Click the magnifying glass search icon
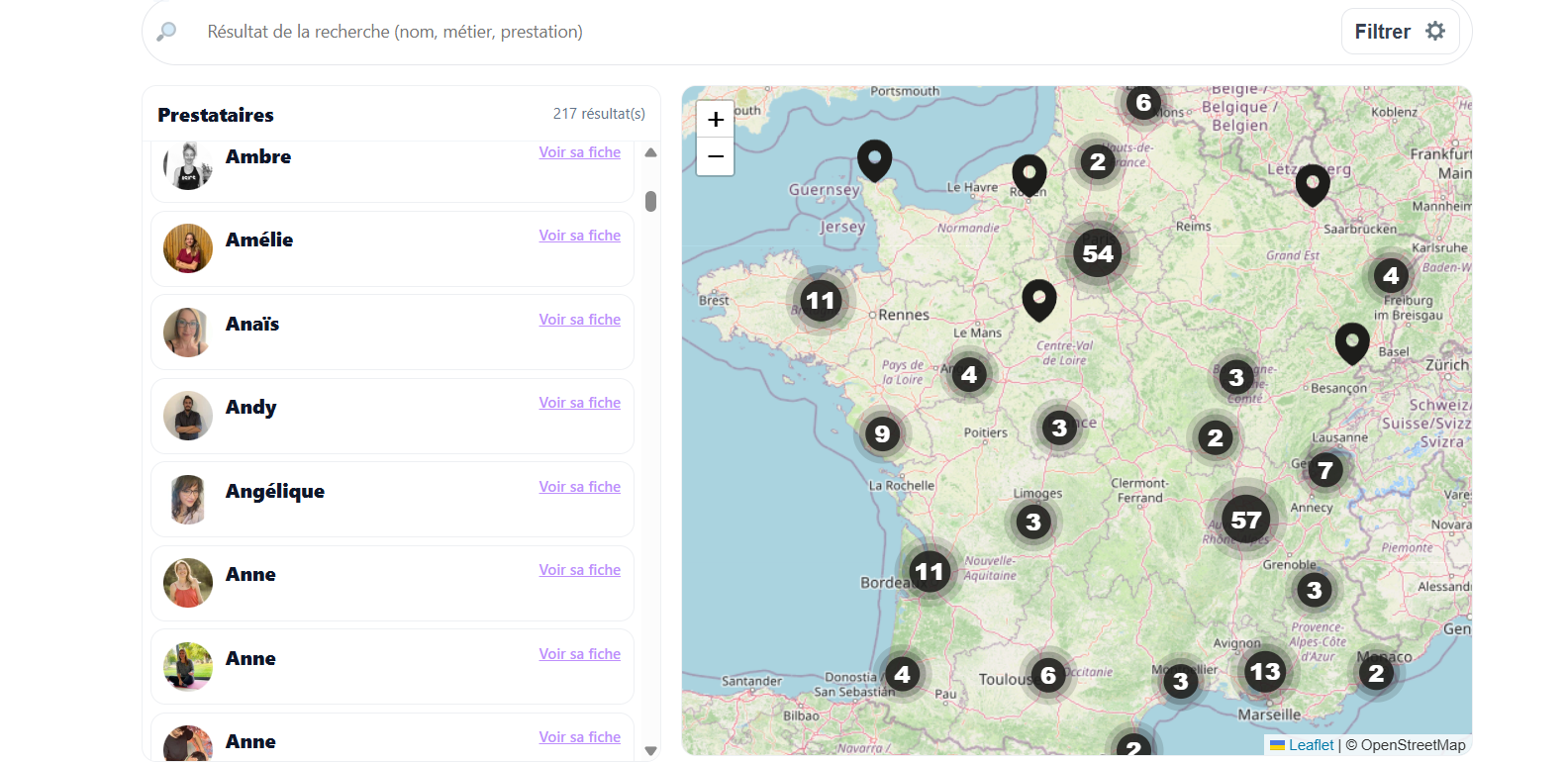The width and height of the screenshot is (1568, 763). pos(166,32)
